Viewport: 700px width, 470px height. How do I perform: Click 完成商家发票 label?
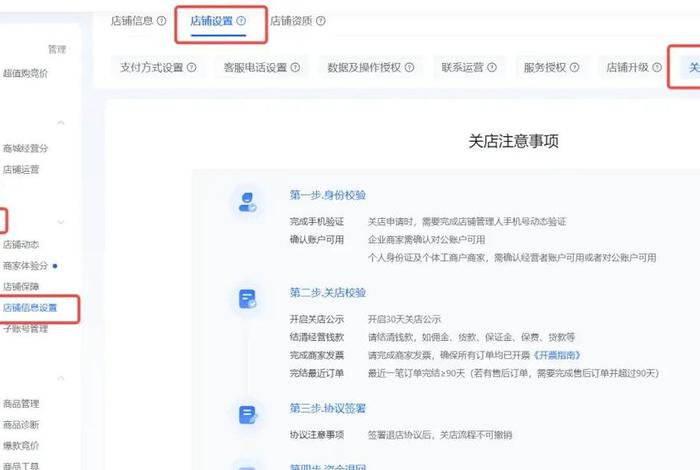tap(317, 355)
